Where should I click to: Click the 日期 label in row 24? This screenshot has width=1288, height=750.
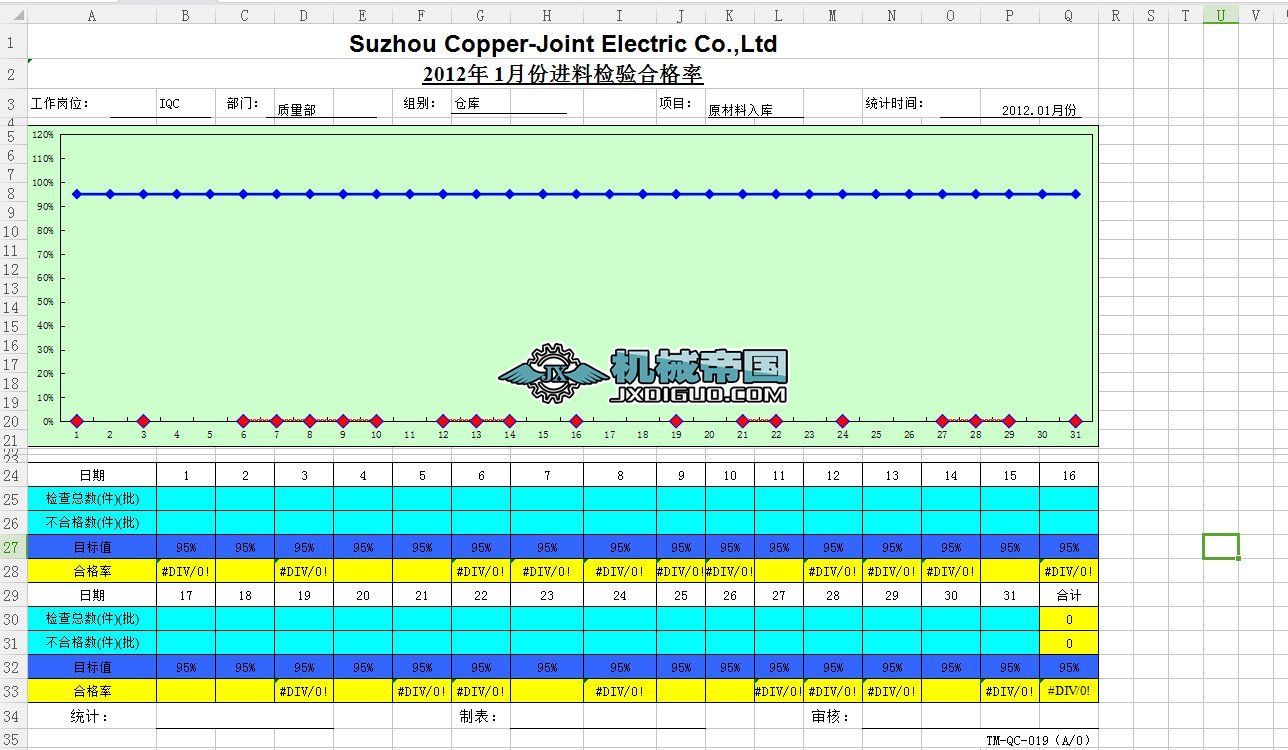tap(92, 475)
